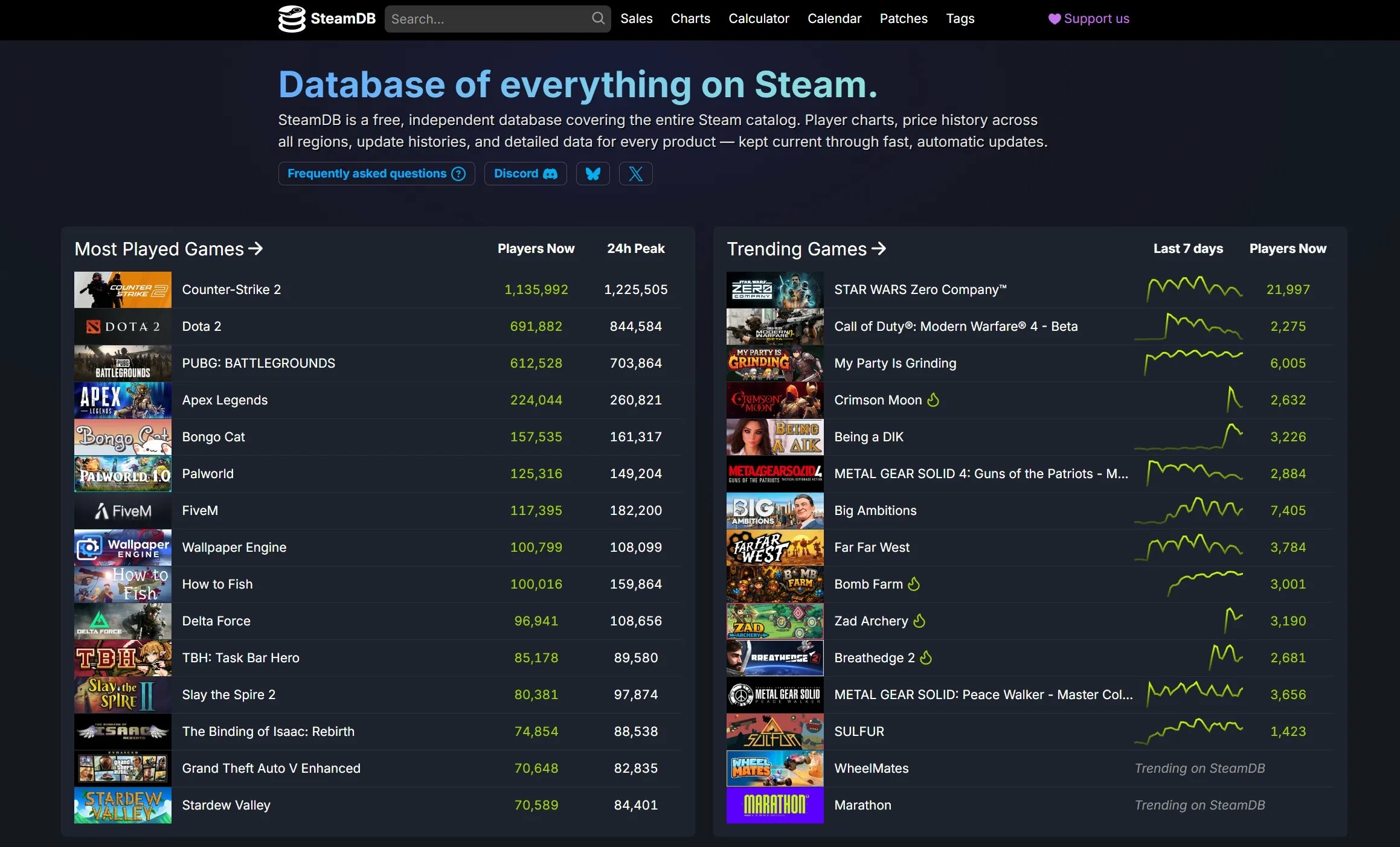Open Frequently asked questions button
Viewport: 1400px width, 847px height.
(376, 174)
